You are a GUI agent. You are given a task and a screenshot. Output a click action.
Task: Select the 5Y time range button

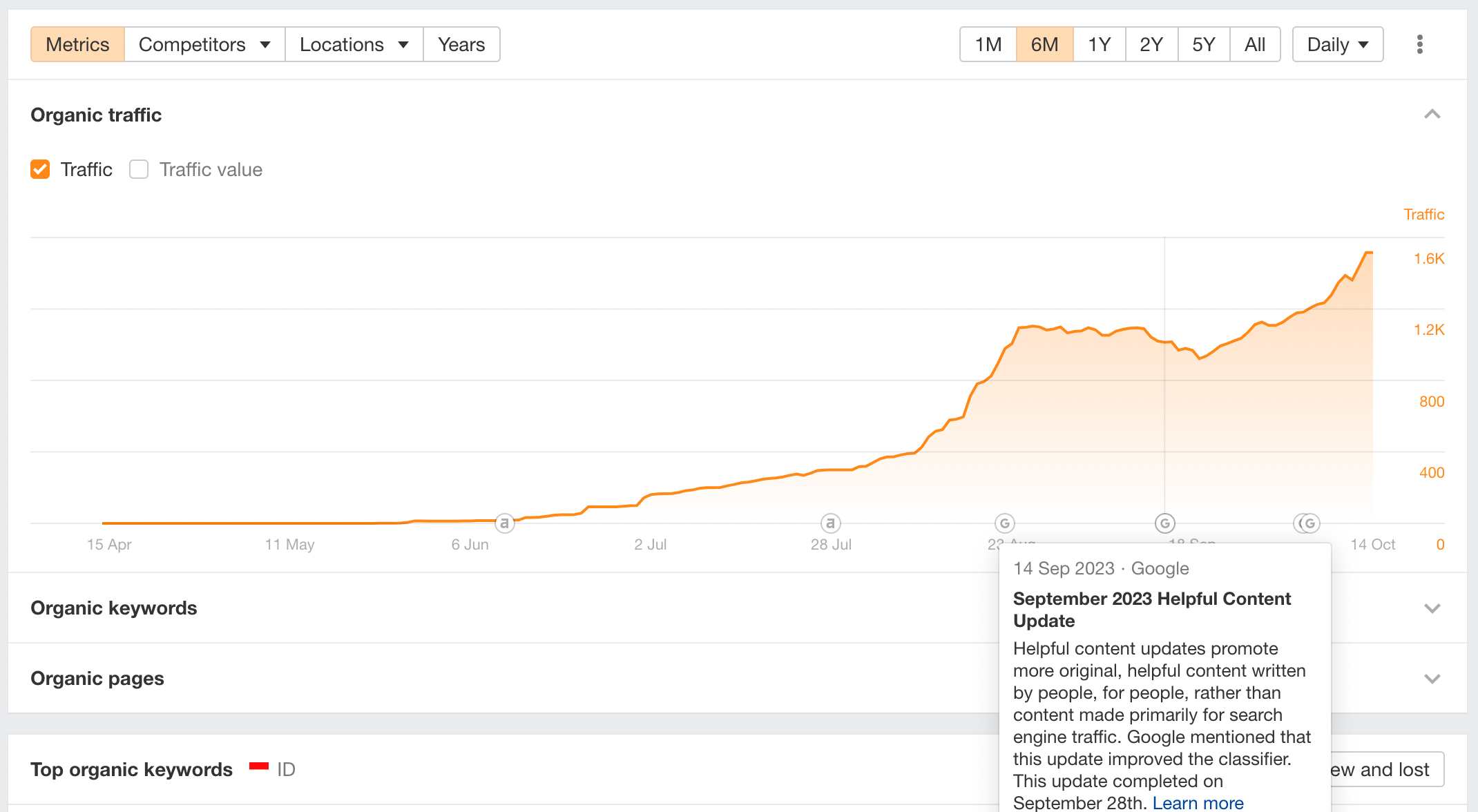click(1203, 44)
